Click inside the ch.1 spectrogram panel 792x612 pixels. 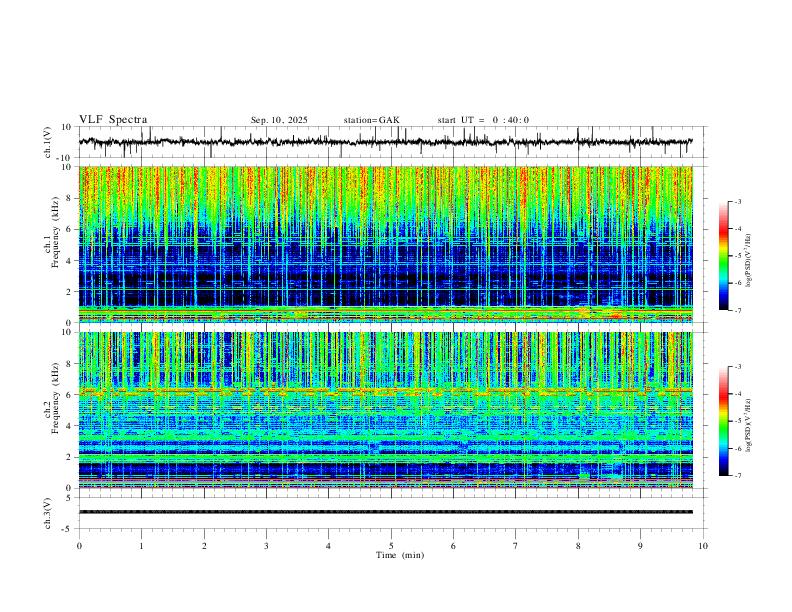click(385, 244)
